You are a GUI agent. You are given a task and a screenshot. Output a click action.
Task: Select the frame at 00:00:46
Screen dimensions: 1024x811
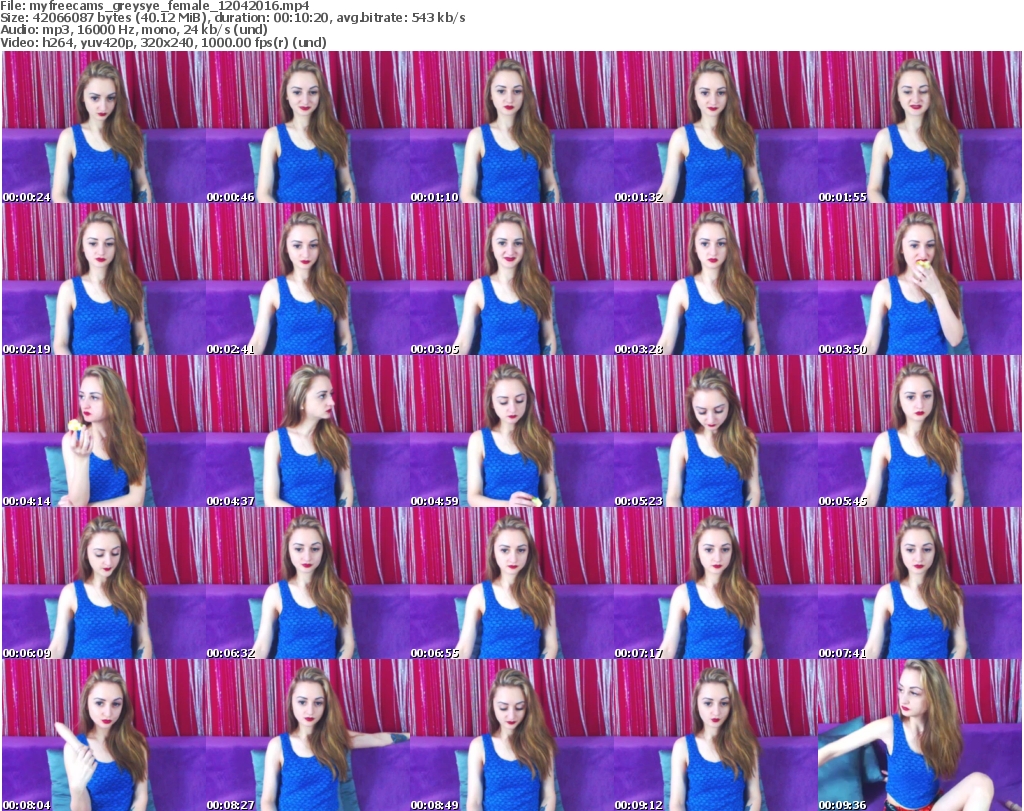click(307, 127)
